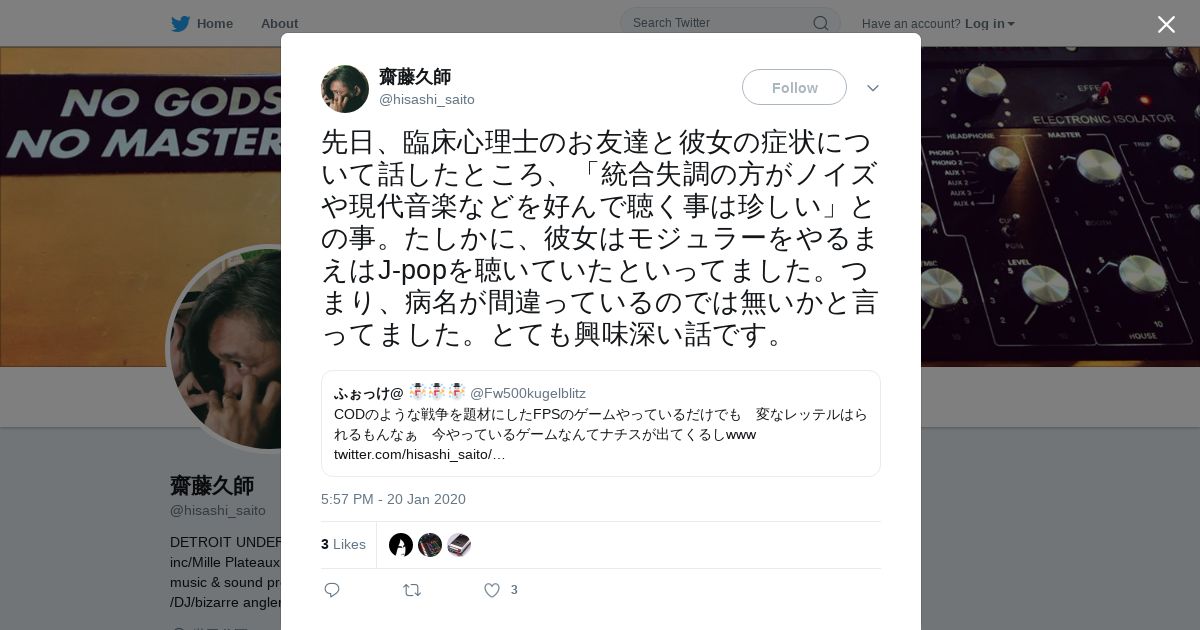Reply to the tweet via speech bubble icon
The height and width of the screenshot is (630, 1200).
click(332, 590)
